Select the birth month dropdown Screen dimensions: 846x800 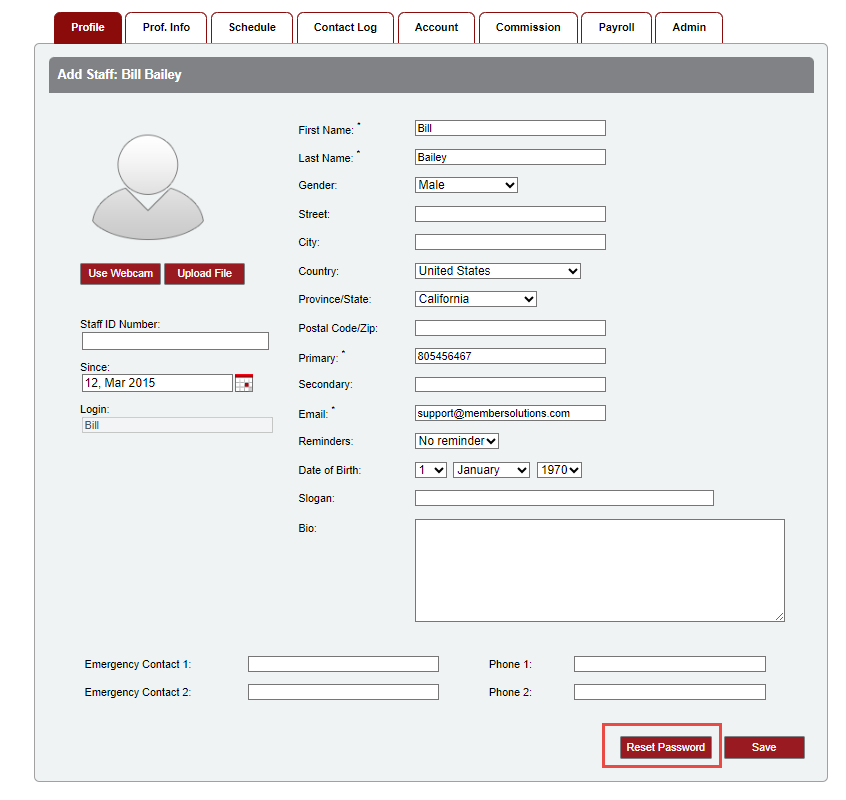[x=491, y=470]
